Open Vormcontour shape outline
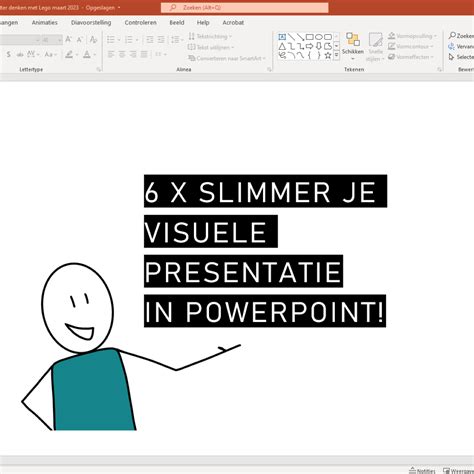This screenshot has width=474, height=474. (x=411, y=46)
